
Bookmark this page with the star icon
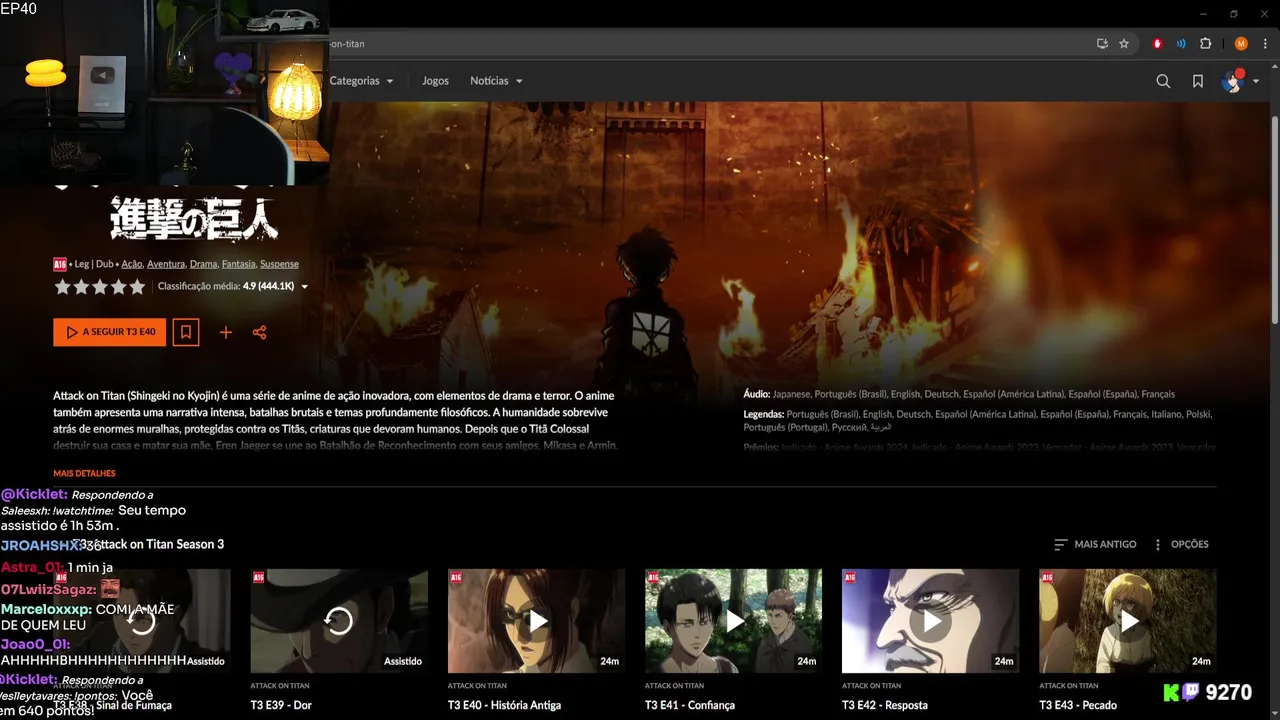pos(1124,44)
